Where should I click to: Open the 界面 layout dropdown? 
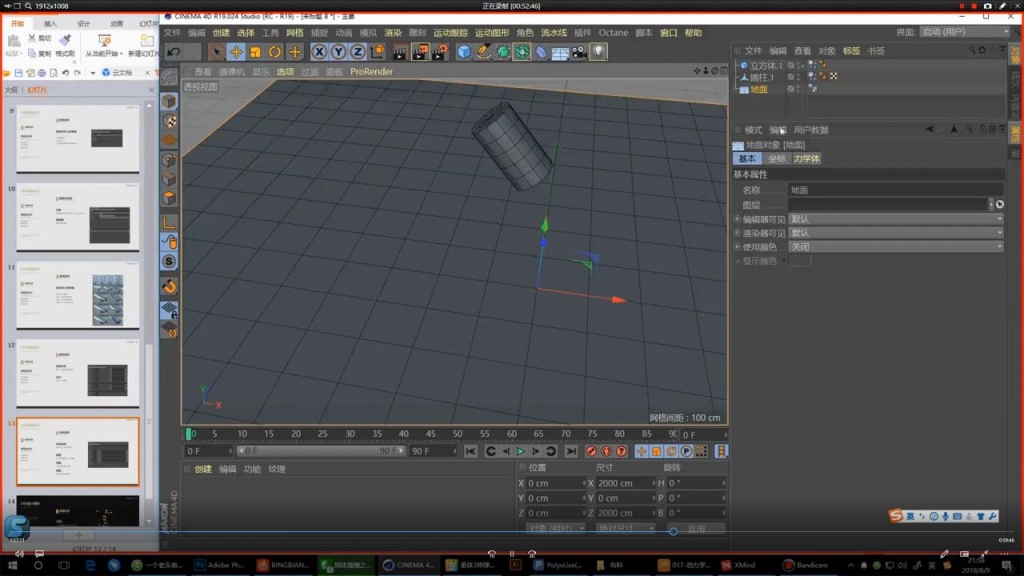tap(965, 31)
